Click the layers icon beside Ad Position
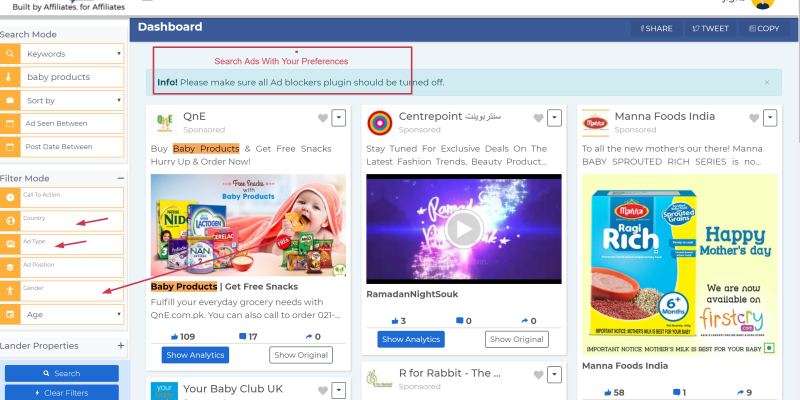 tap(10, 267)
